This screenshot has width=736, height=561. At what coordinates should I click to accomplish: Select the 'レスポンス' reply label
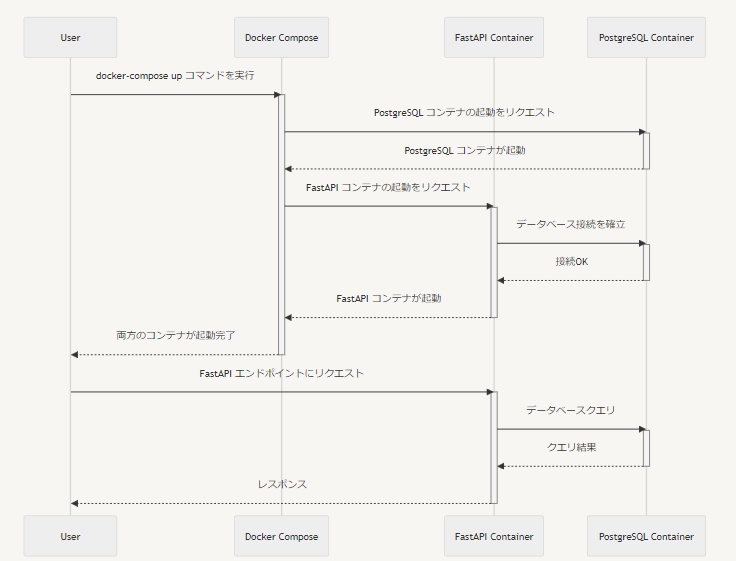[282, 484]
